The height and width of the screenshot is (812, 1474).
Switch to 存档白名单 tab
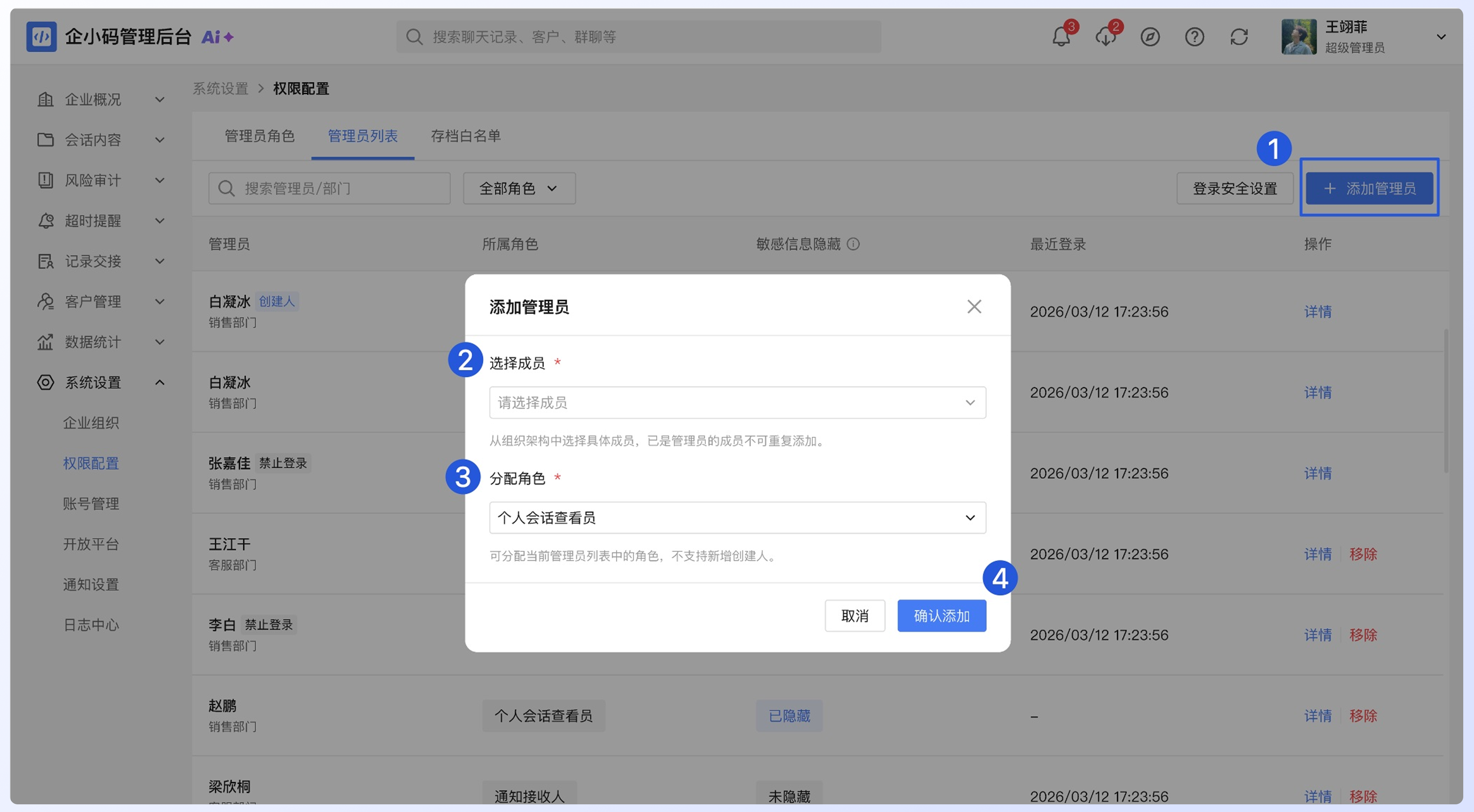(x=466, y=135)
